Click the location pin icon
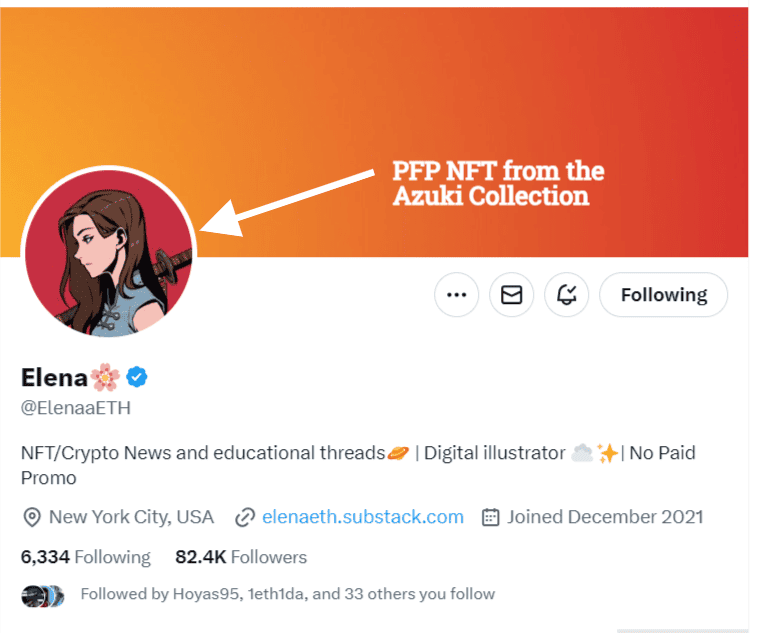This screenshot has height=633, width=758. click(x=32, y=517)
